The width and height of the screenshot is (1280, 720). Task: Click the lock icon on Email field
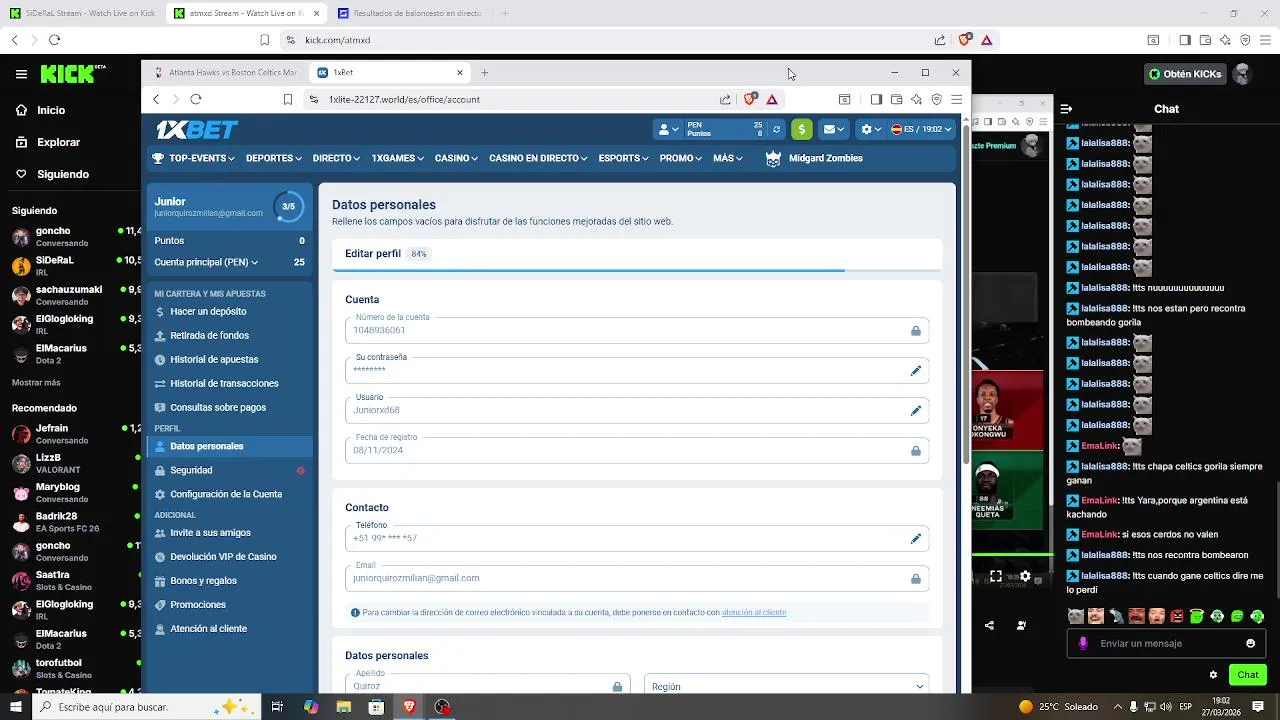[915, 578]
